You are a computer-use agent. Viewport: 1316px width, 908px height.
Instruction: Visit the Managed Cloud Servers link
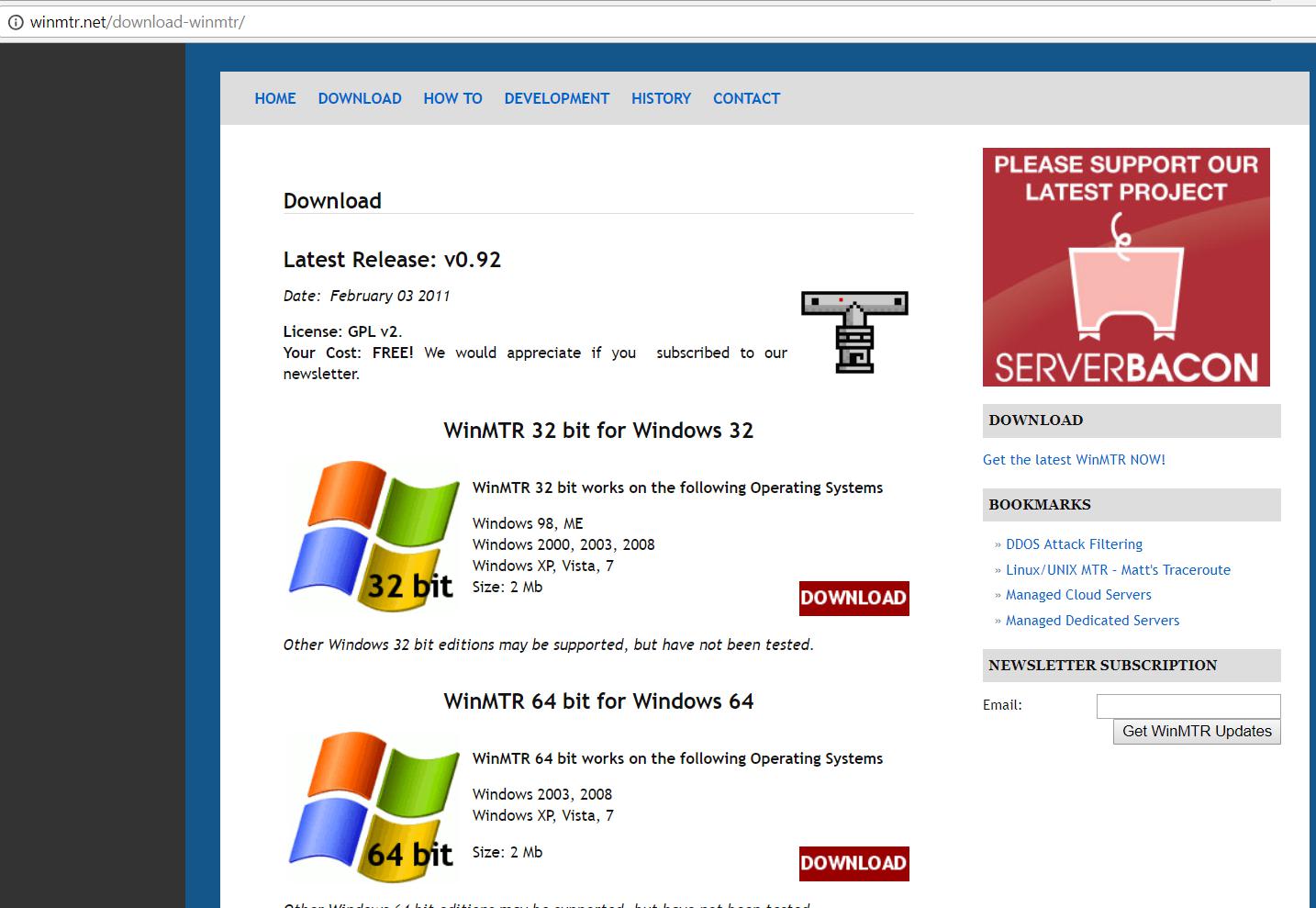tap(1078, 595)
